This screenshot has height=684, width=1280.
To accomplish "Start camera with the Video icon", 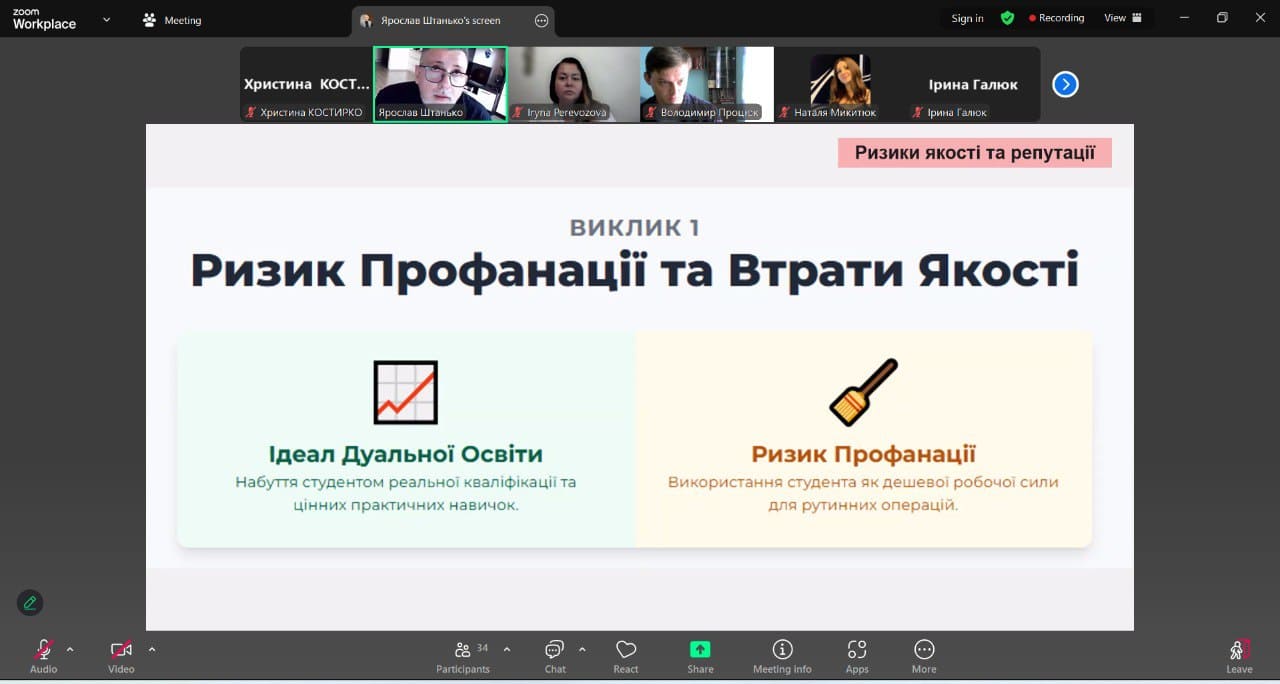I will pos(121,650).
